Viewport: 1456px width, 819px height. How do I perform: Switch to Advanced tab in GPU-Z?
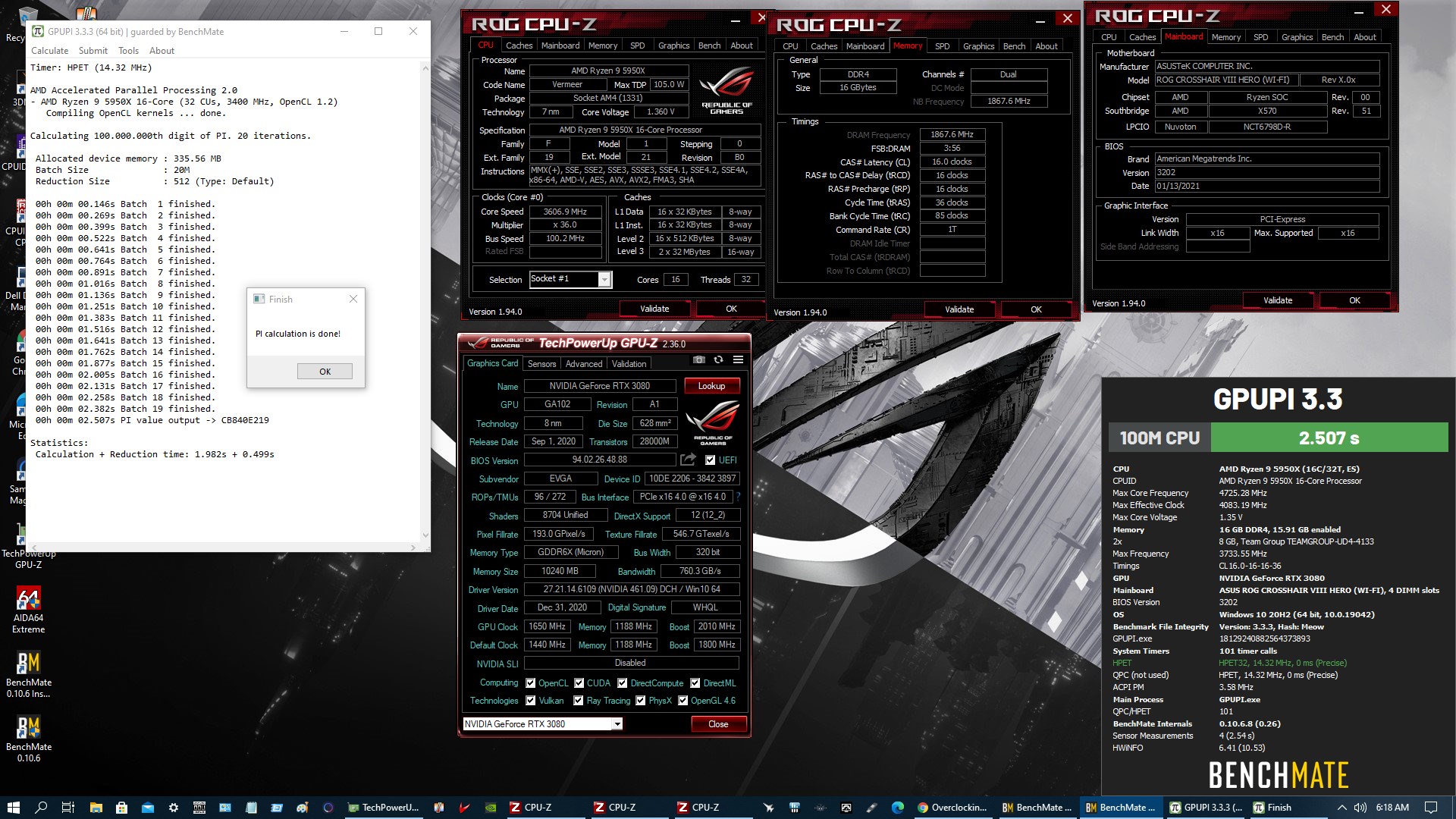(x=584, y=364)
